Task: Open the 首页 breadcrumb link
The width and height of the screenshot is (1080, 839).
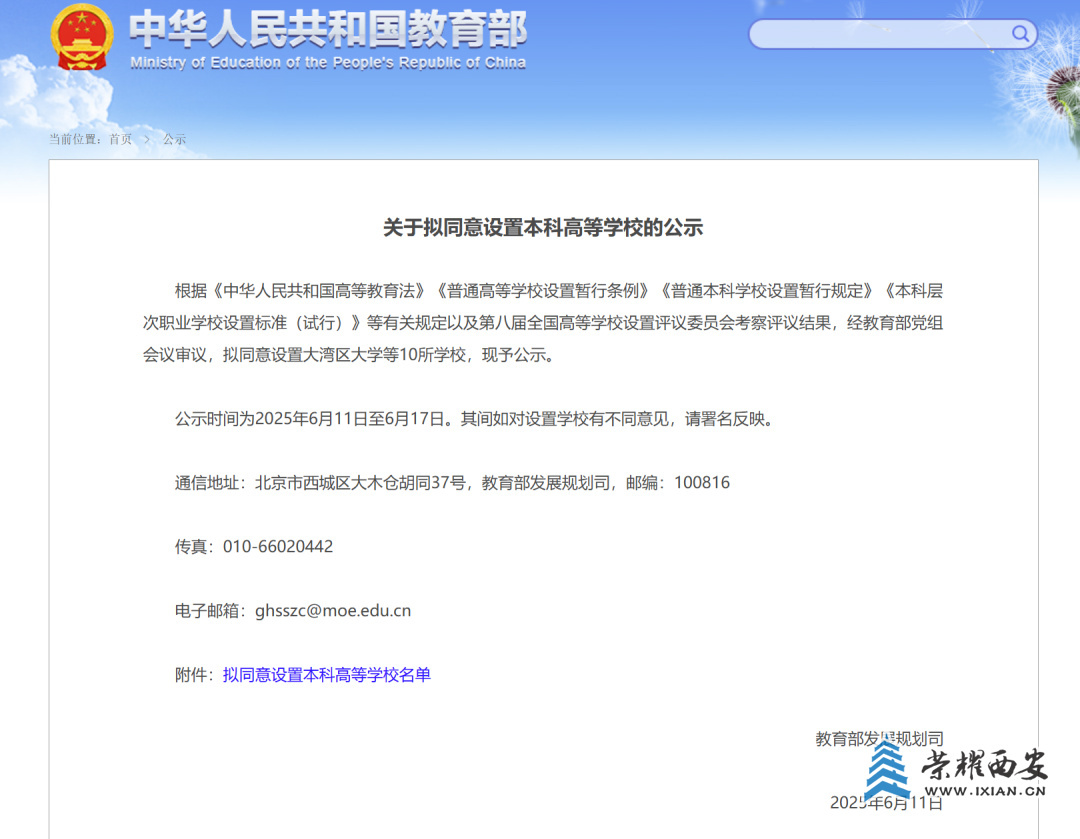Action: pos(121,139)
